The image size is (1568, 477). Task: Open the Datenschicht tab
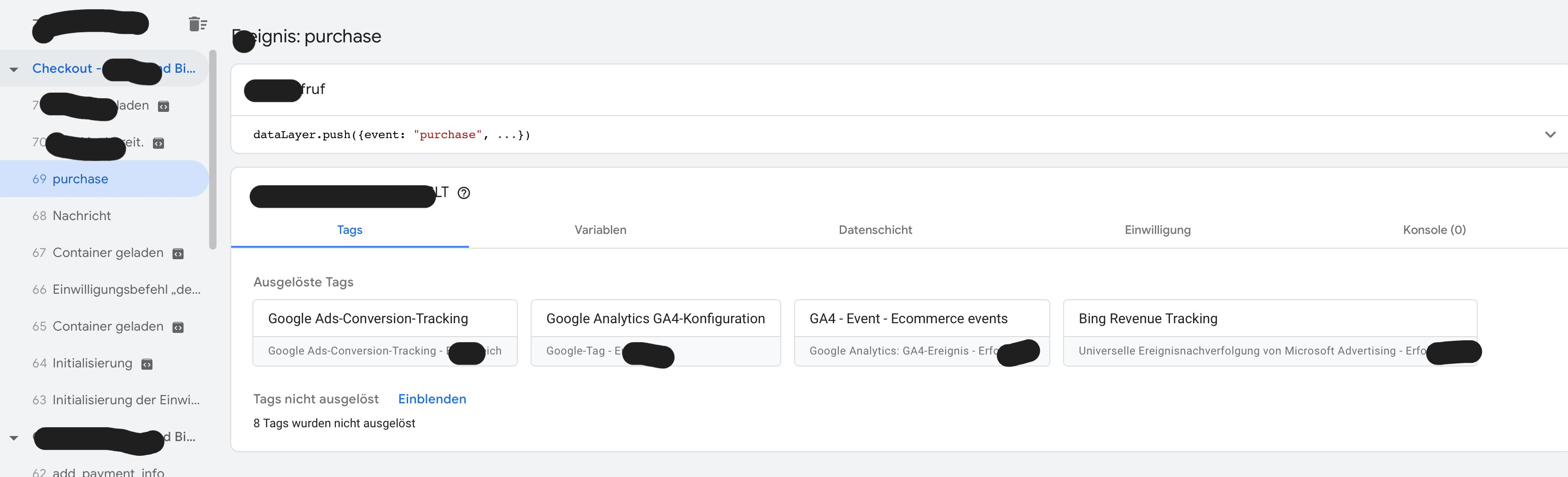pyautogui.click(x=875, y=230)
